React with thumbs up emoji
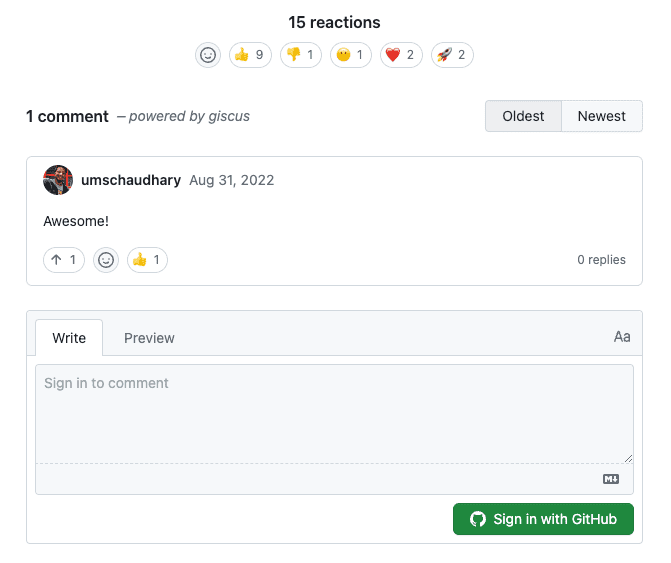 coord(250,55)
